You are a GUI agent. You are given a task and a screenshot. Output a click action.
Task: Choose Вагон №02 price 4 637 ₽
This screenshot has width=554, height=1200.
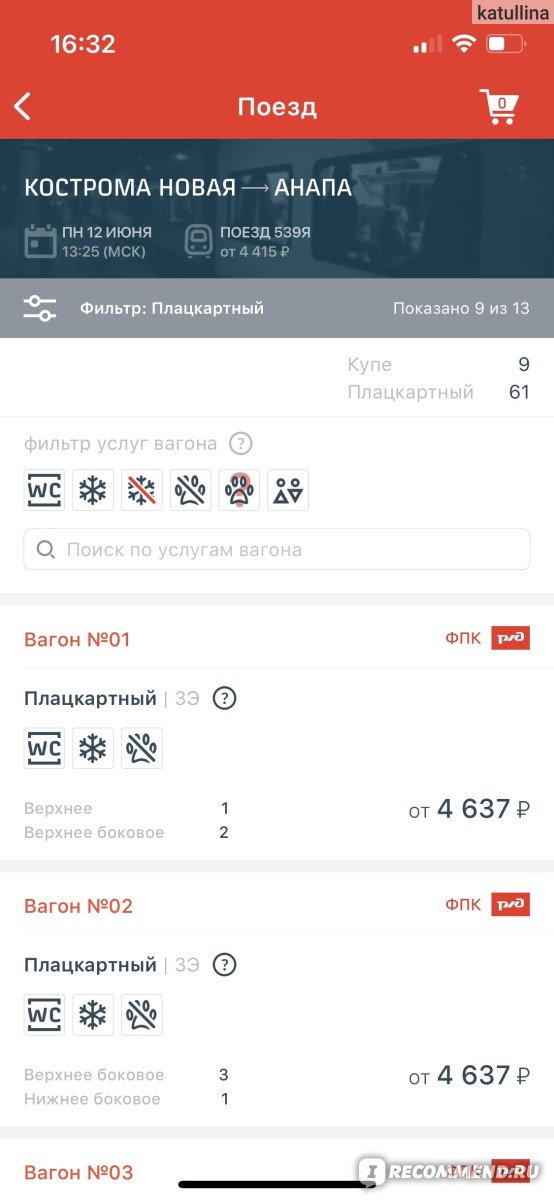pyautogui.click(x=469, y=1076)
